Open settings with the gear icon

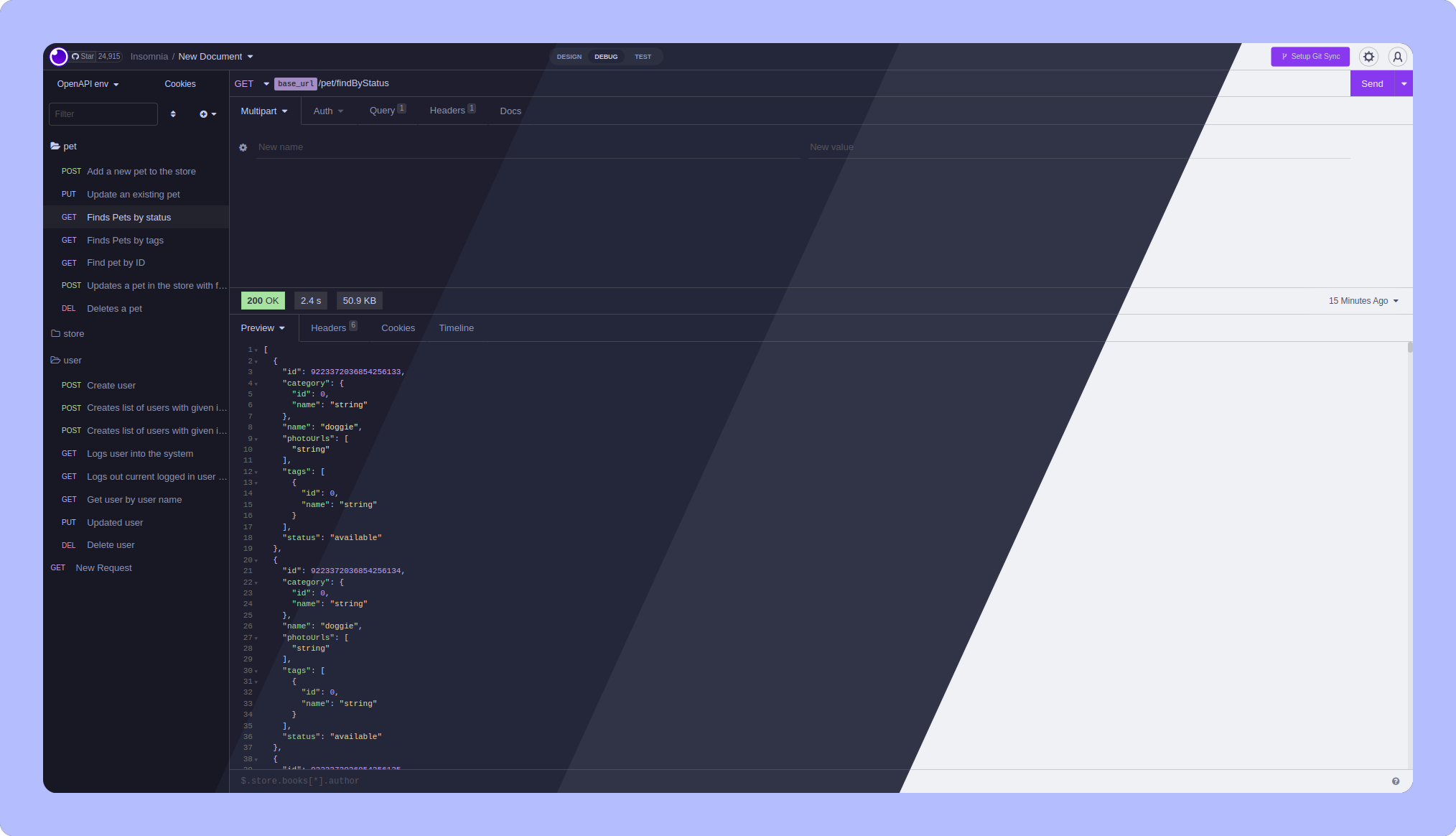[x=1368, y=57]
